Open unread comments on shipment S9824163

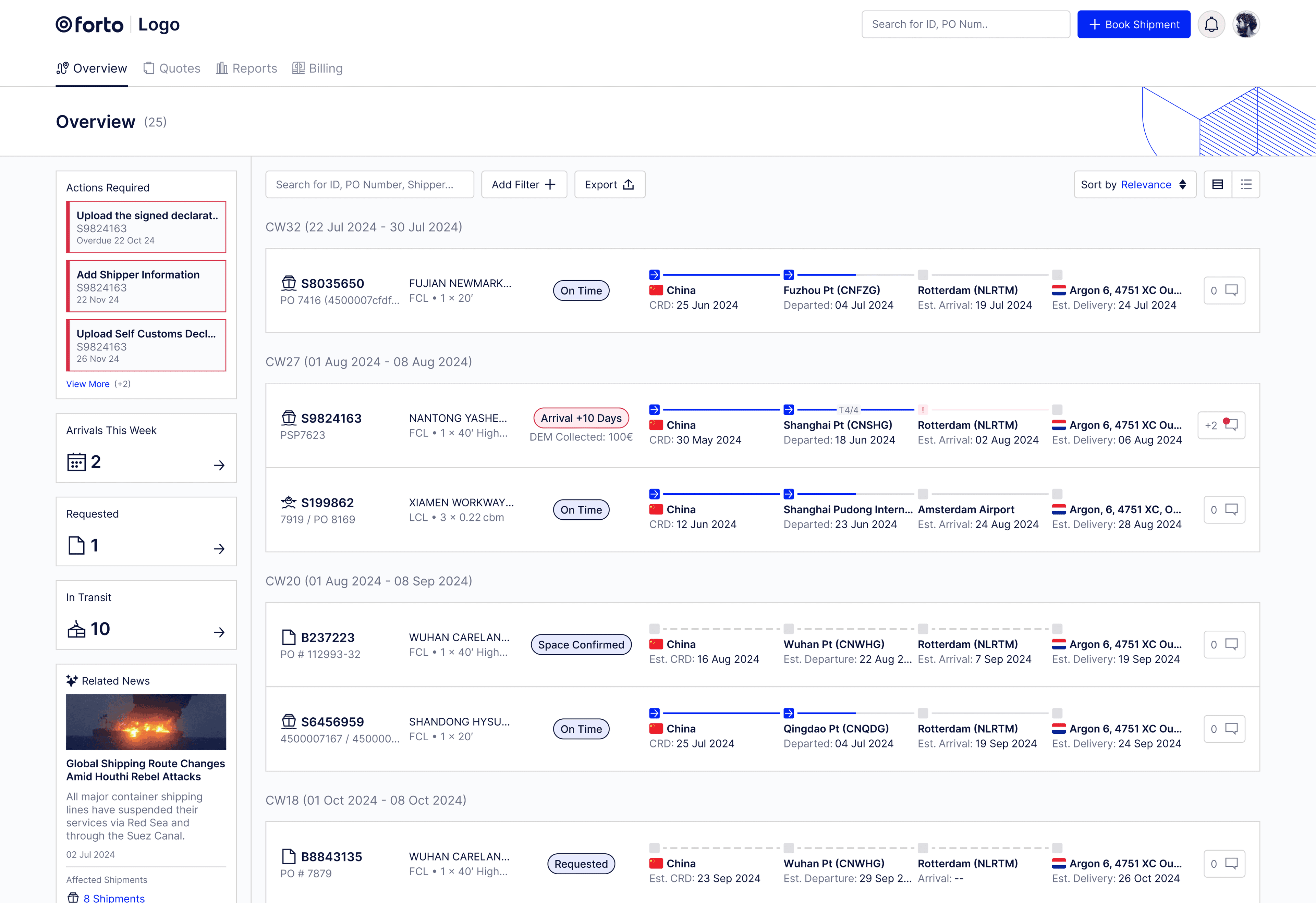(x=1221, y=425)
